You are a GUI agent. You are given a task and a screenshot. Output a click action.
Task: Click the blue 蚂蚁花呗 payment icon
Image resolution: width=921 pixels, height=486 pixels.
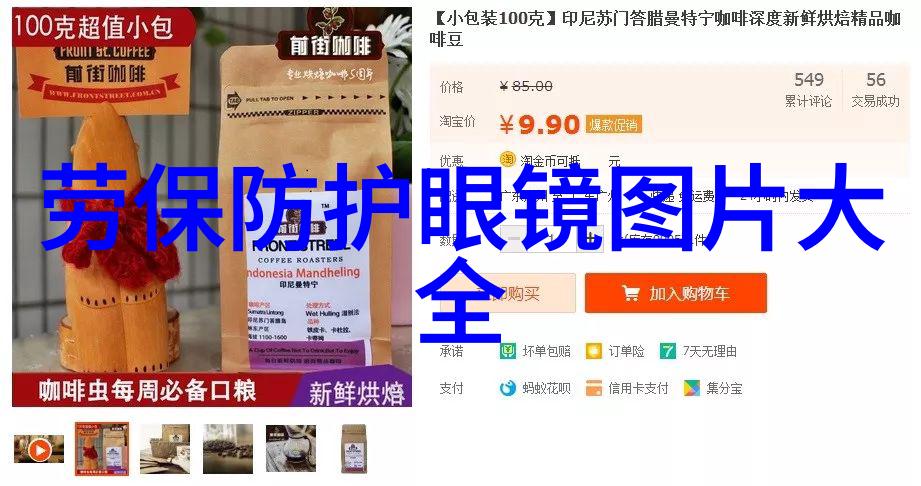tap(507, 388)
